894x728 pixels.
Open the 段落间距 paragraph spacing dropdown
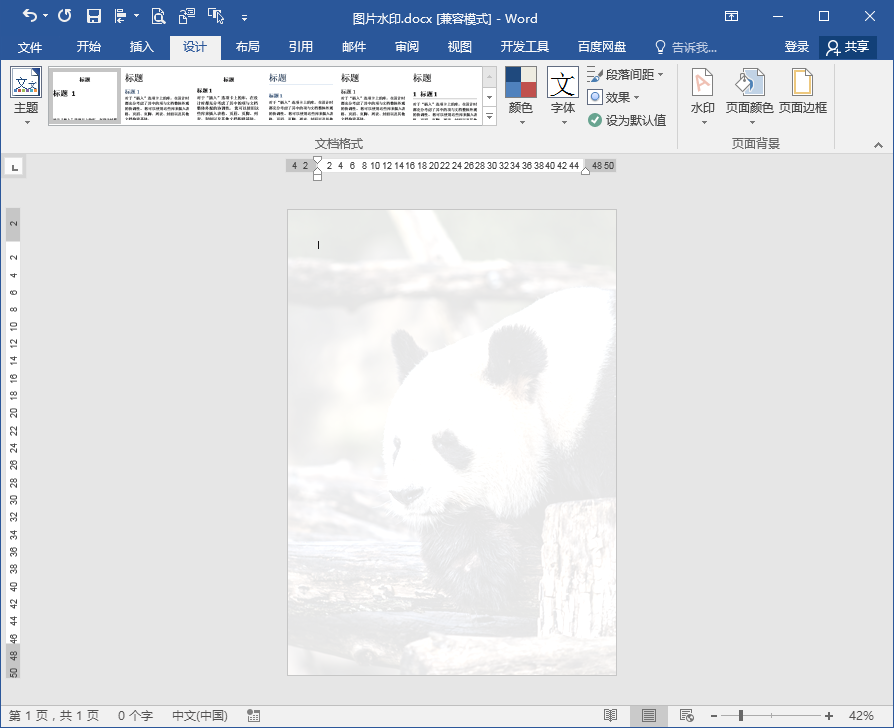[625, 75]
